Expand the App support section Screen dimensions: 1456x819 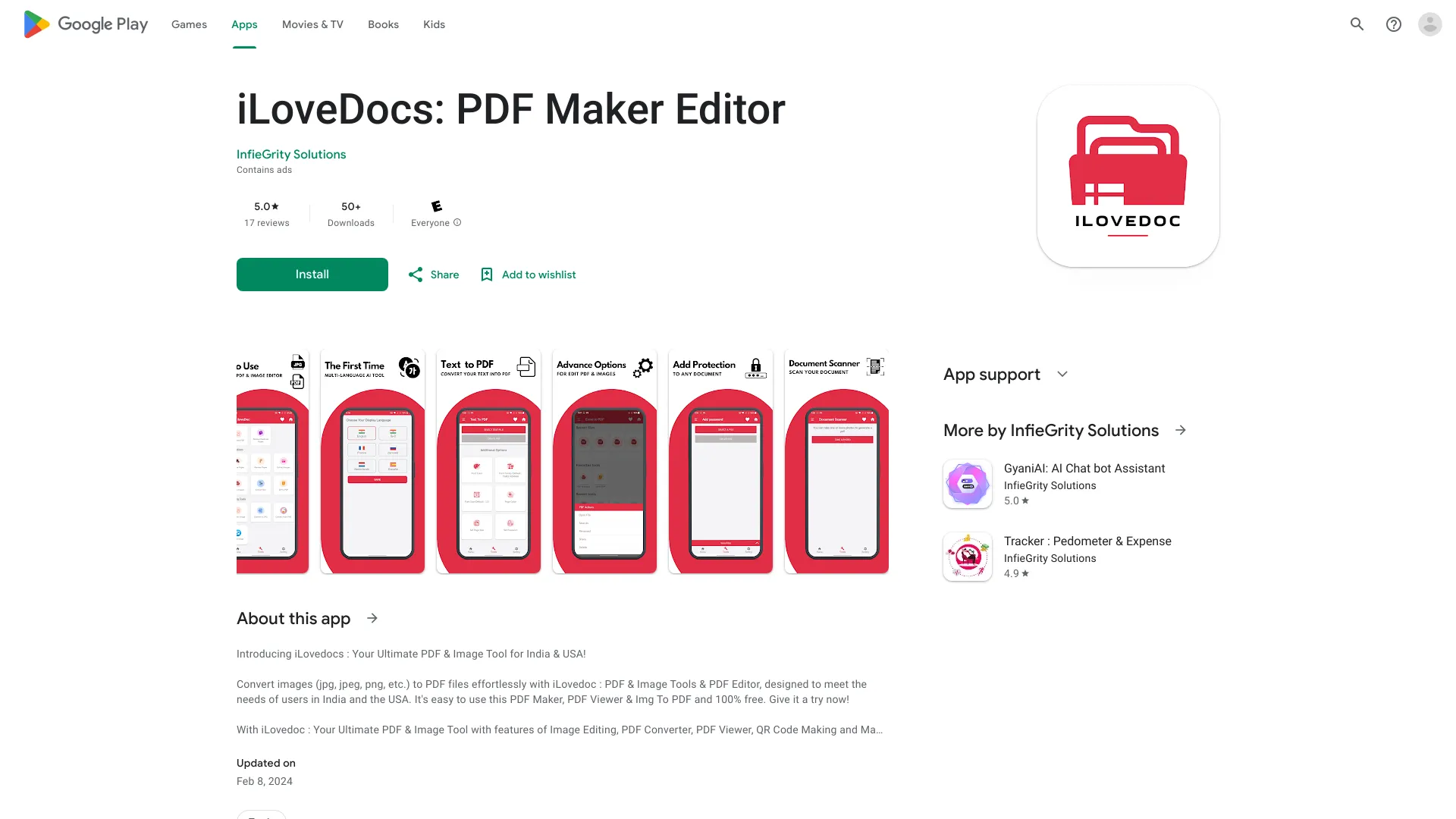(x=1062, y=374)
